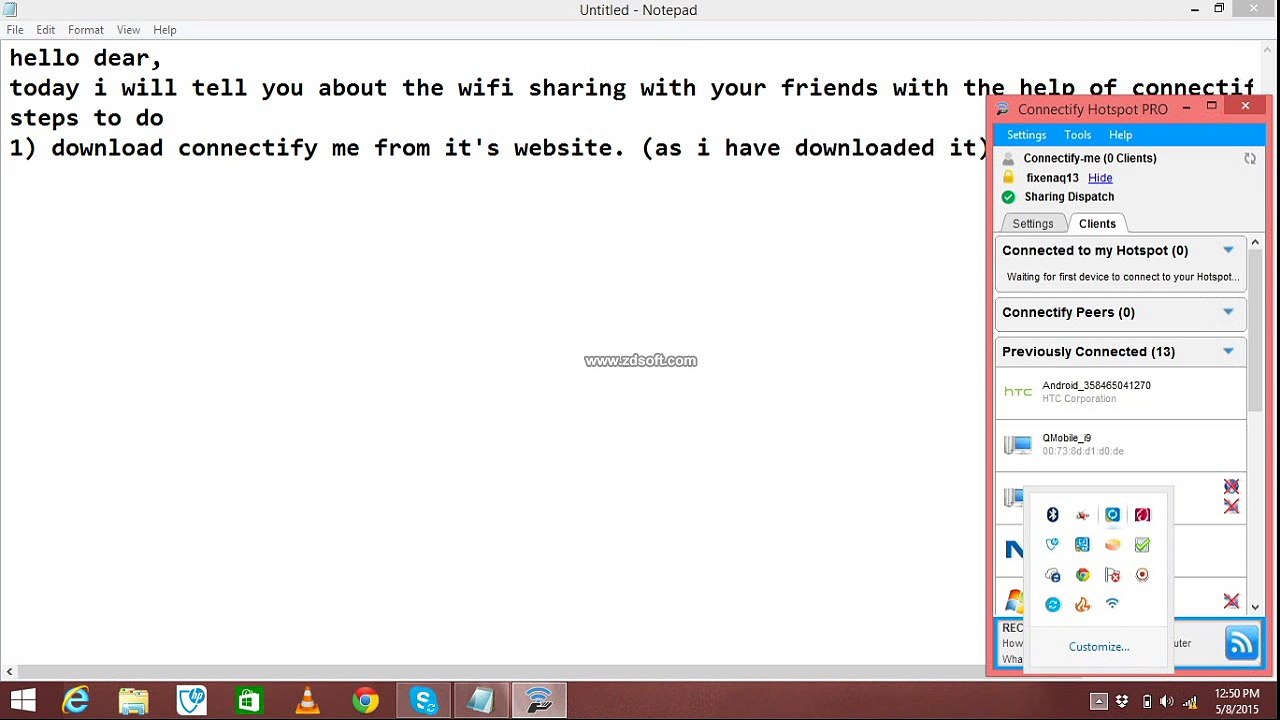Collapse the Connectify Peers section
The height and width of the screenshot is (720, 1280).
coord(1228,312)
